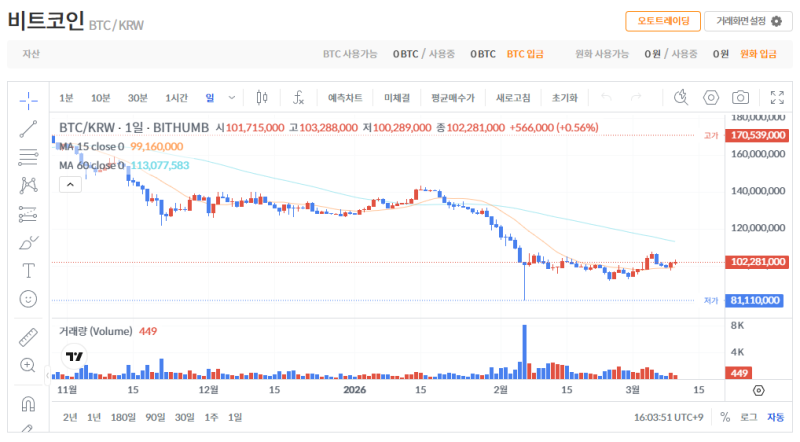Select the horizontal lines Fibonacci tool
The width and height of the screenshot is (800, 442).
tap(29, 157)
